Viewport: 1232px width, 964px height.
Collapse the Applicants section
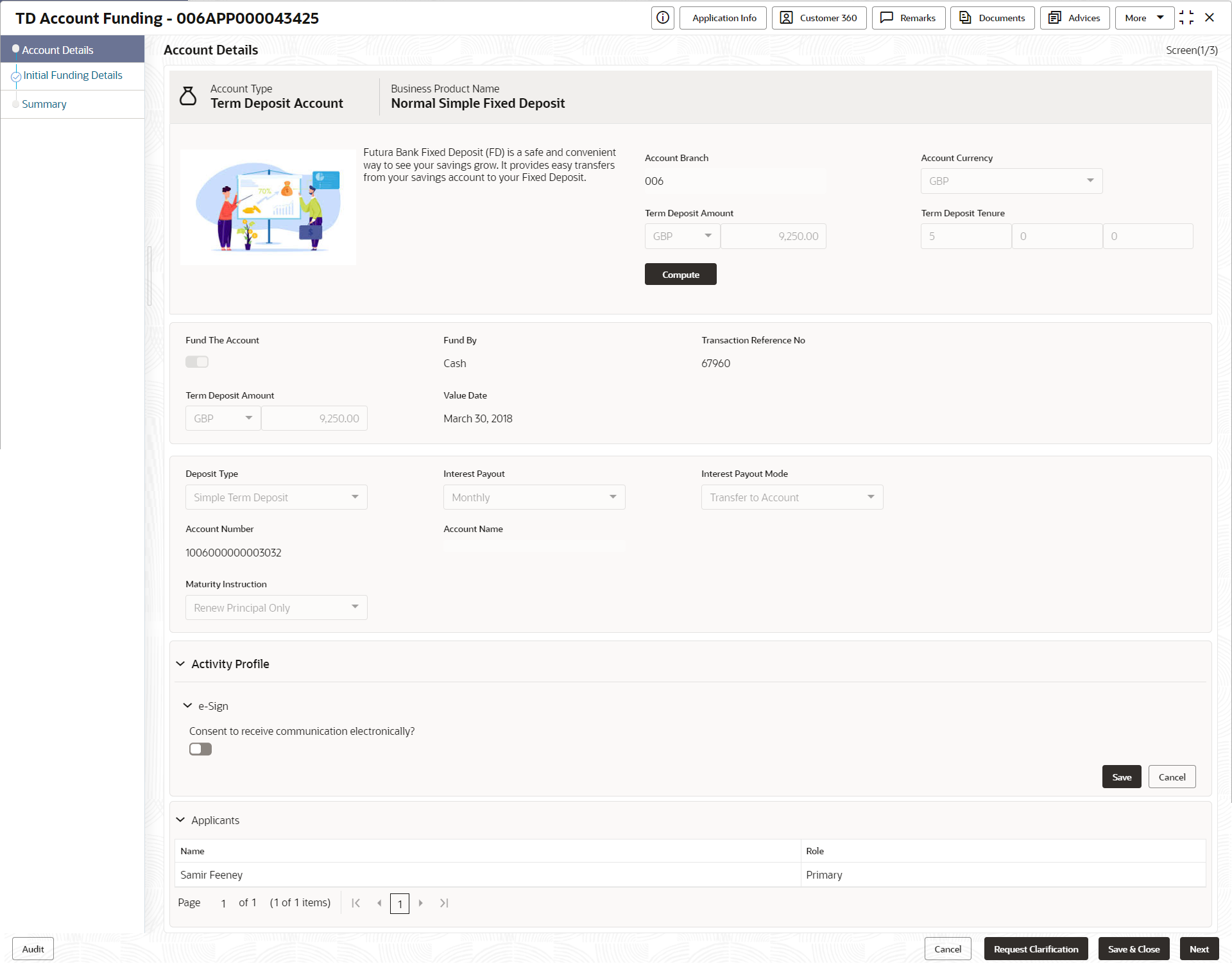point(181,820)
